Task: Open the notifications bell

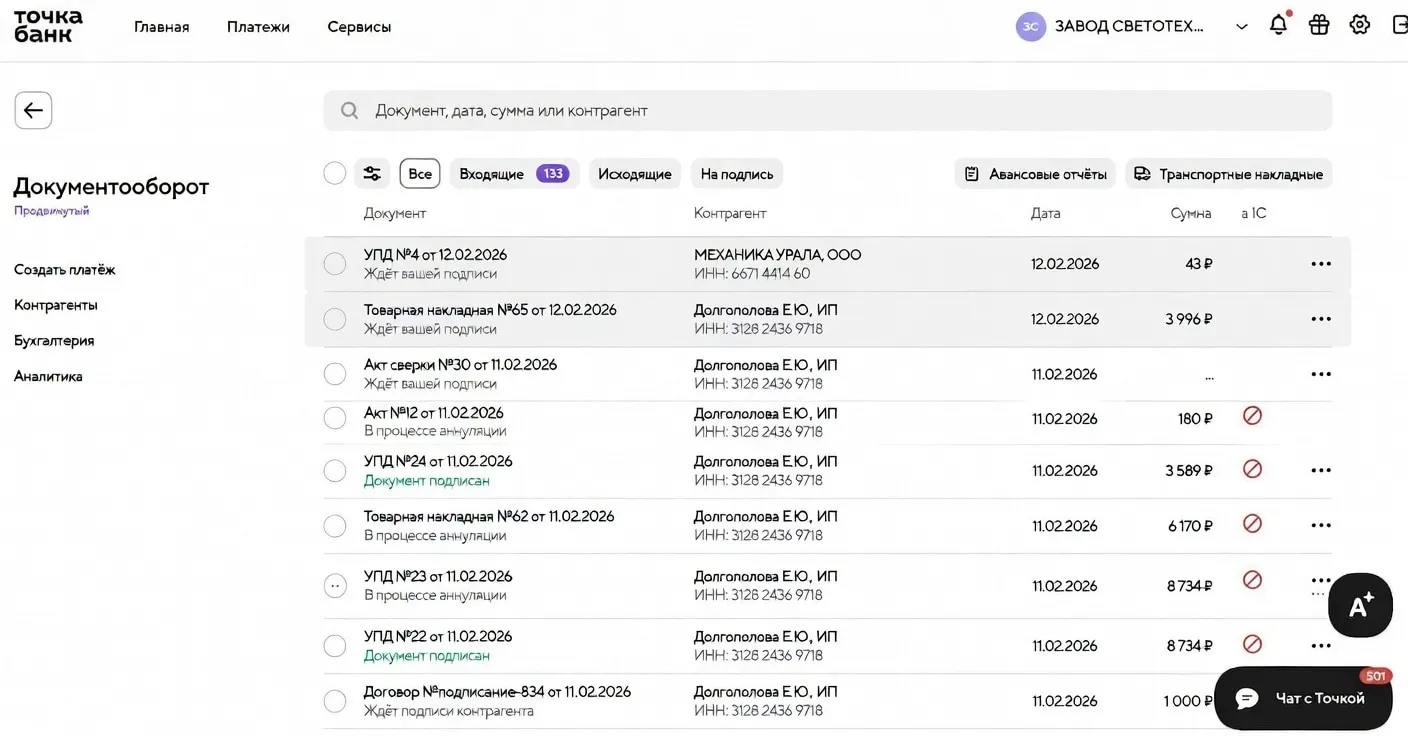Action: [x=1278, y=24]
